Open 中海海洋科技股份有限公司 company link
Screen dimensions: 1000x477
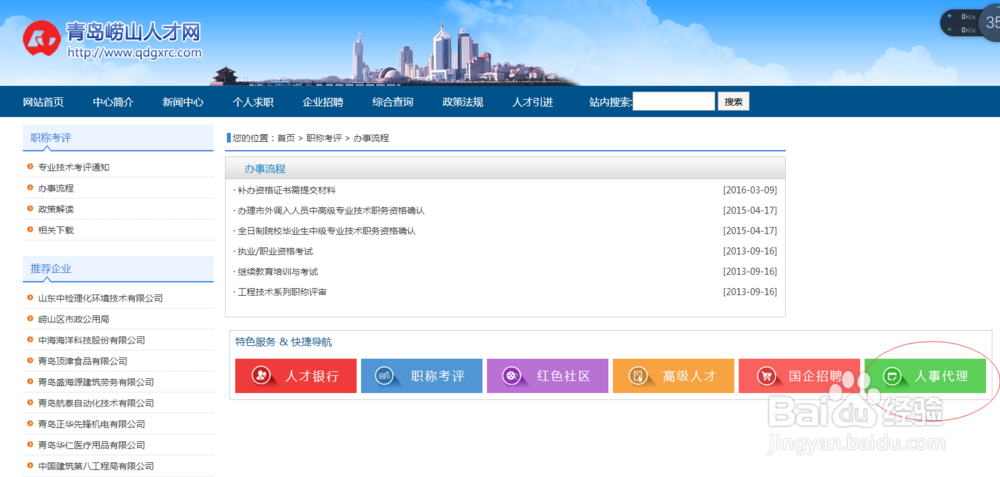coord(92,340)
